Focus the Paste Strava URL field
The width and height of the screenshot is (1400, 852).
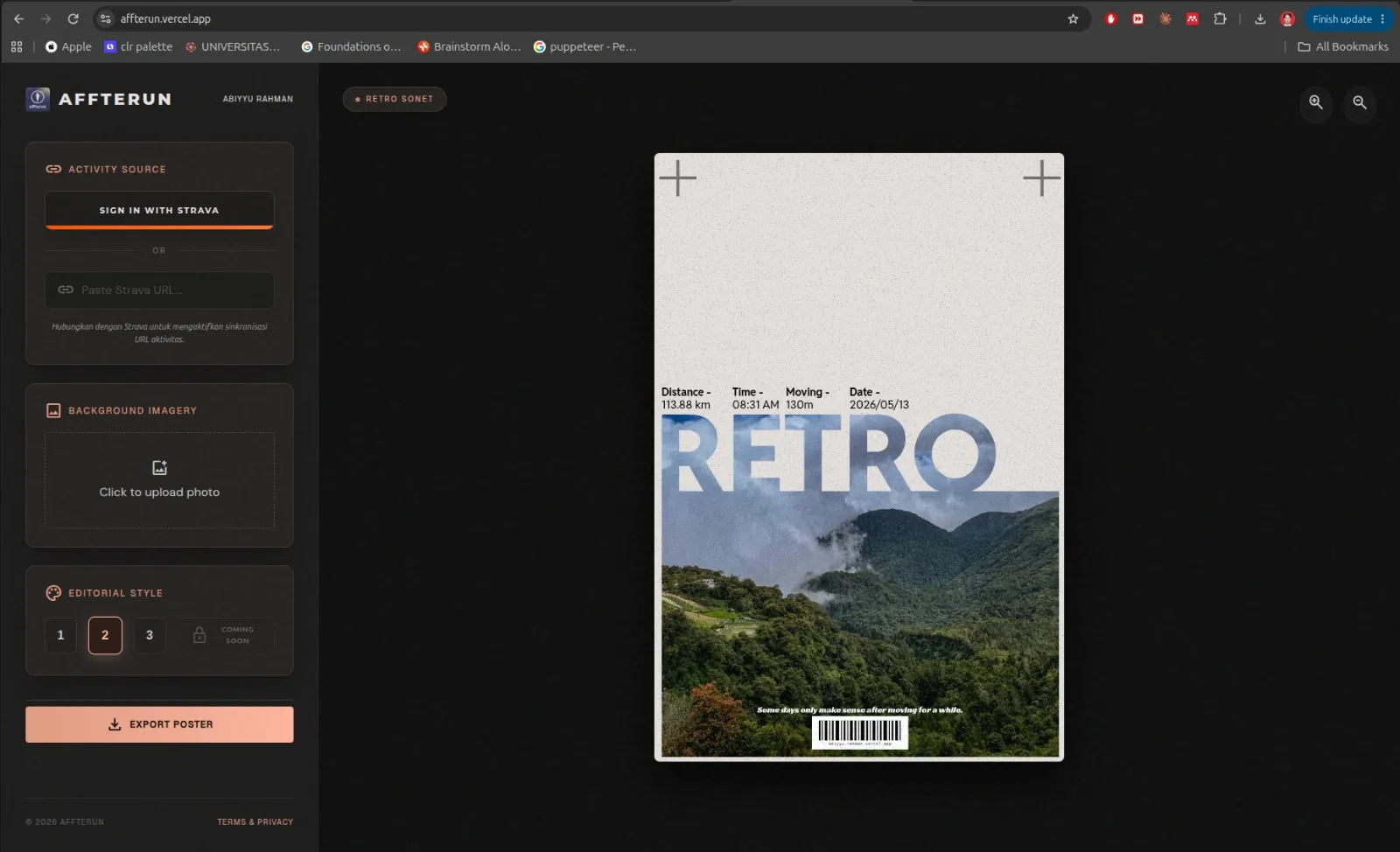tap(159, 290)
